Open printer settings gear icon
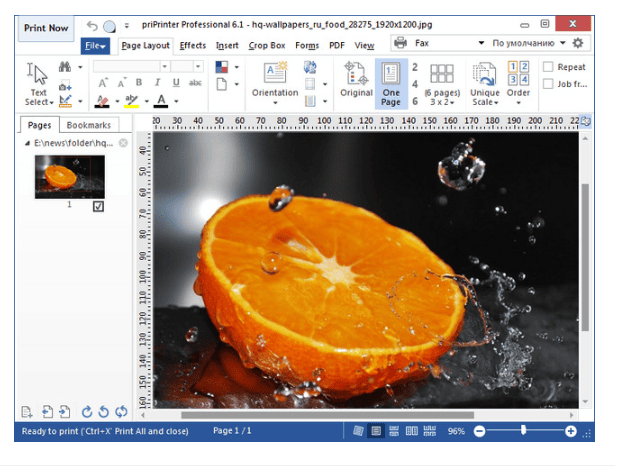Screen dimensions: 618x467 (578, 43)
